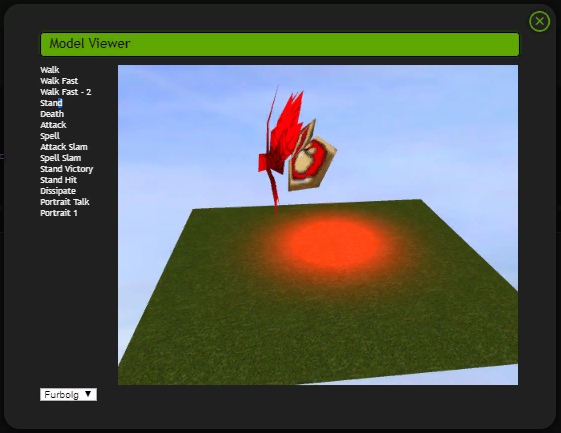Play the Walk animation
Screen dimensions: 561x433
[x=50, y=70]
